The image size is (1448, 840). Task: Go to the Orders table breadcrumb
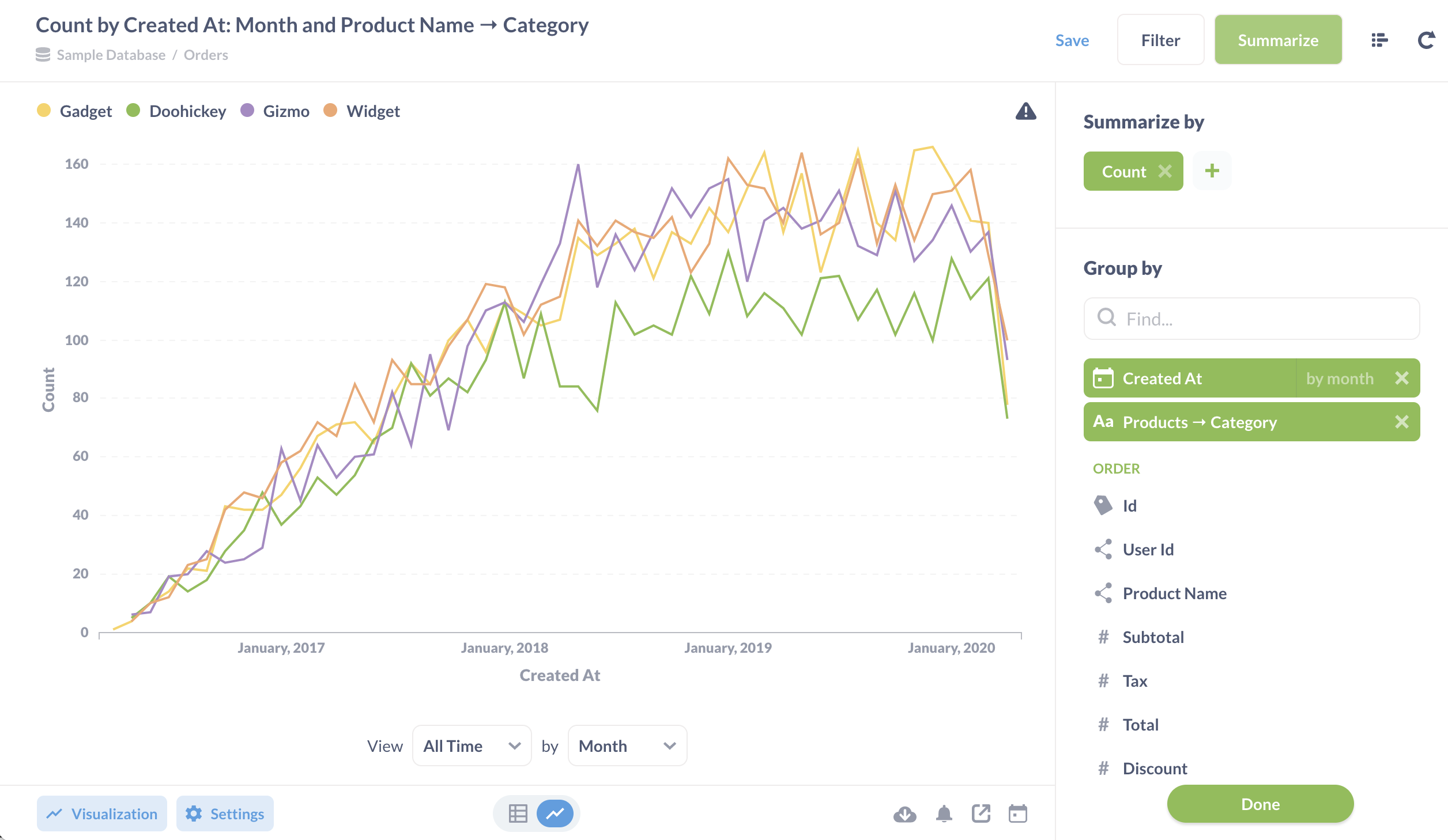(206, 55)
